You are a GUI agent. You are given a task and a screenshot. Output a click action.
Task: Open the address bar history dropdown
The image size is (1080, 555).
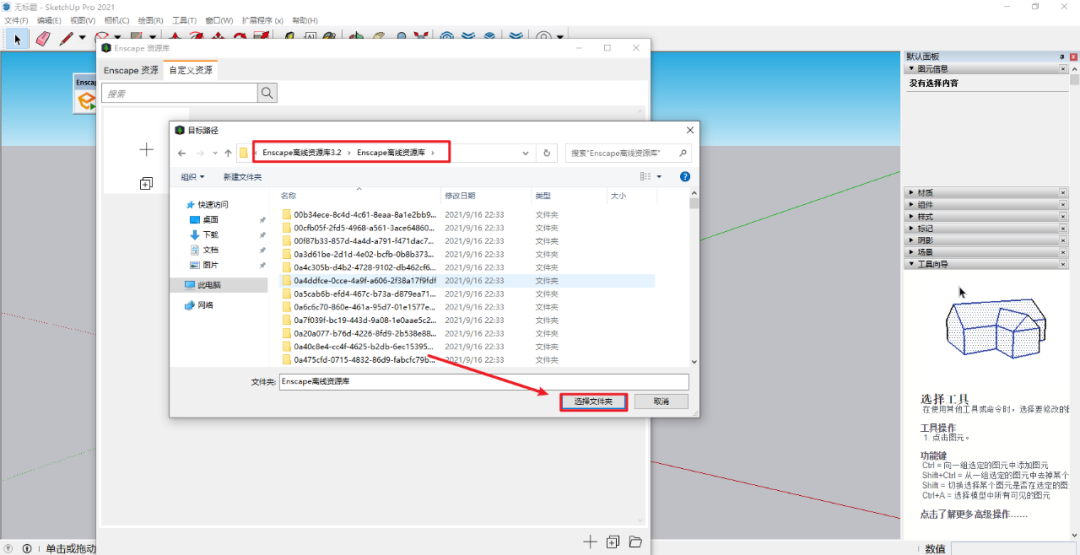point(526,153)
